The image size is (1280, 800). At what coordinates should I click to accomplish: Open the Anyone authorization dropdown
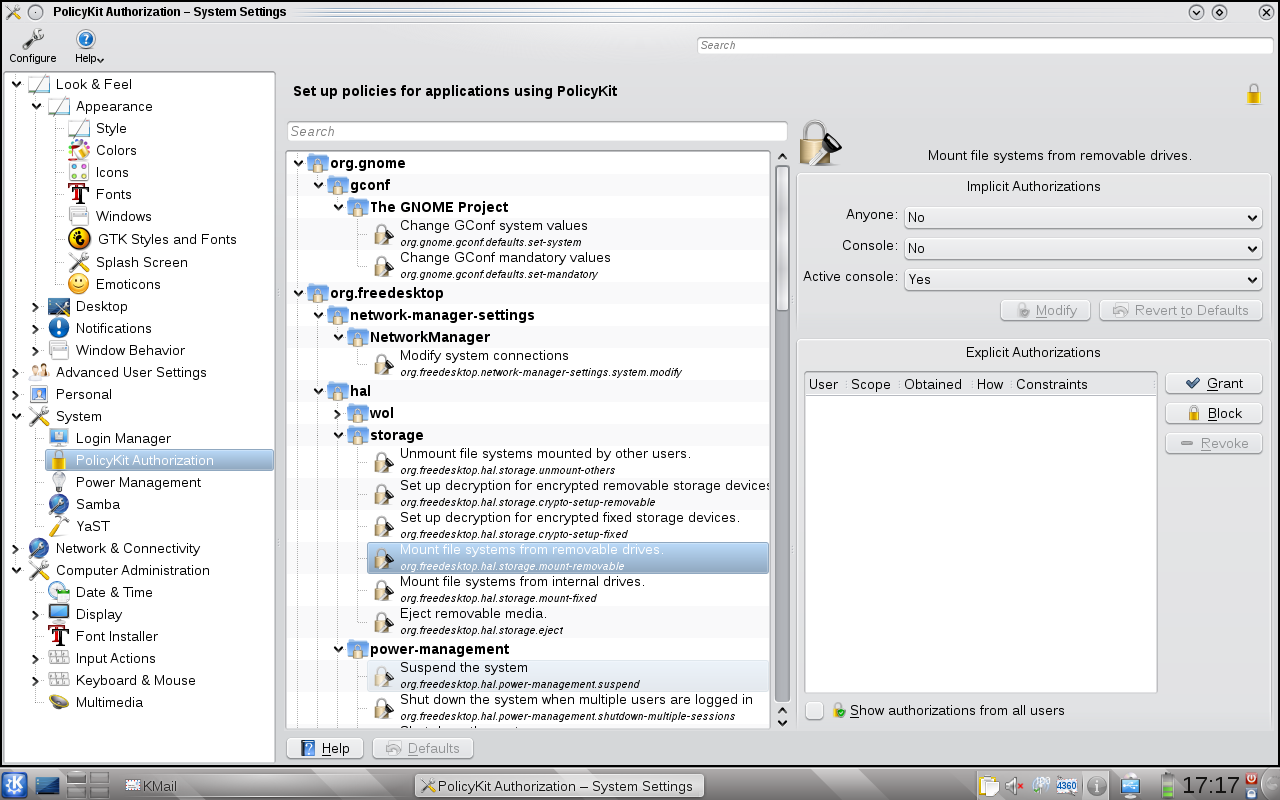(x=1082, y=217)
